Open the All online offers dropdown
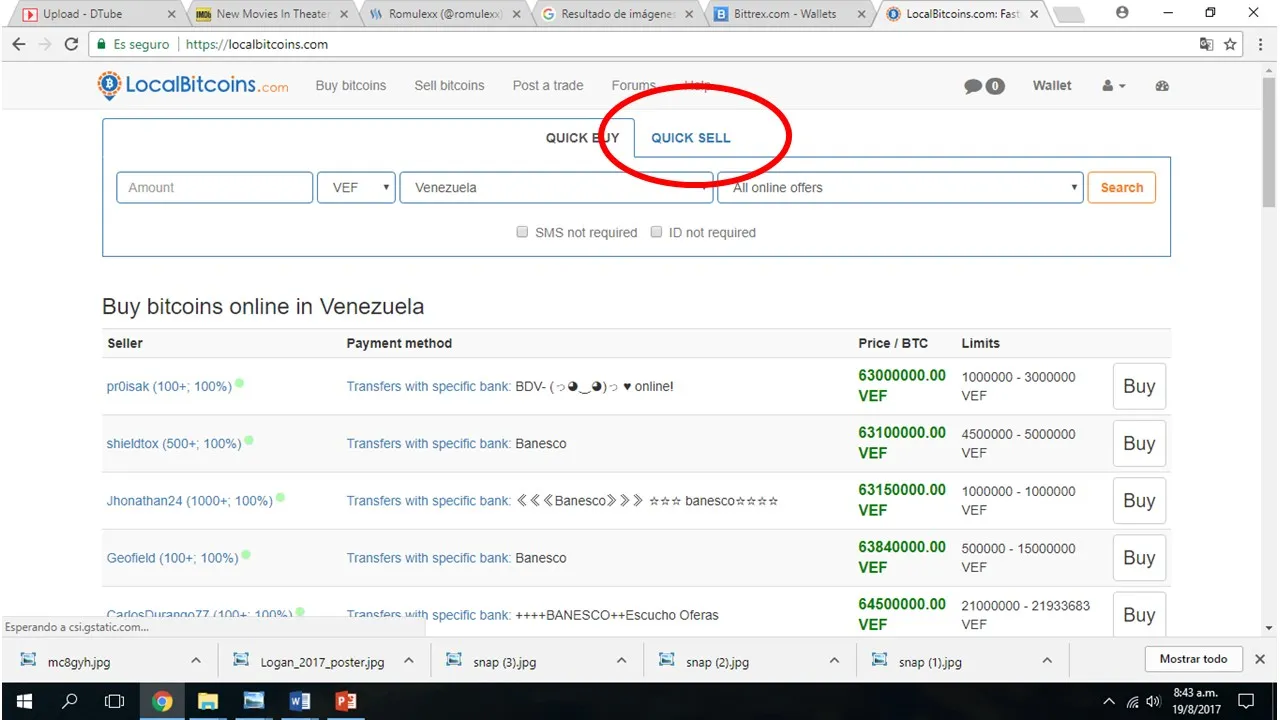Image resolution: width=1280 pixels, height=720 pixels. [x=900, y=187]
